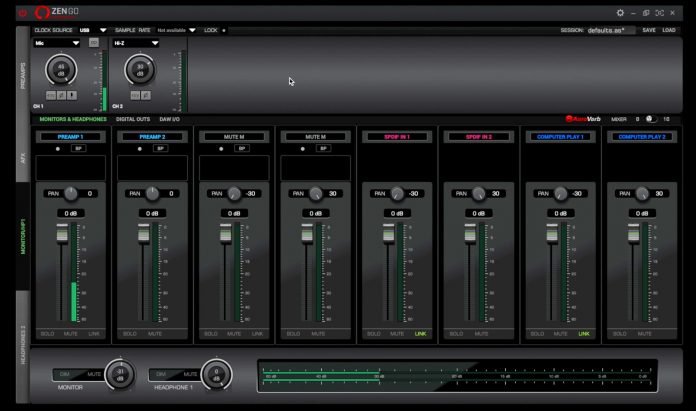Click the PREAMP 1 pan knob
The width and height of the screenshot is (696, 411).
pos(70,193)
